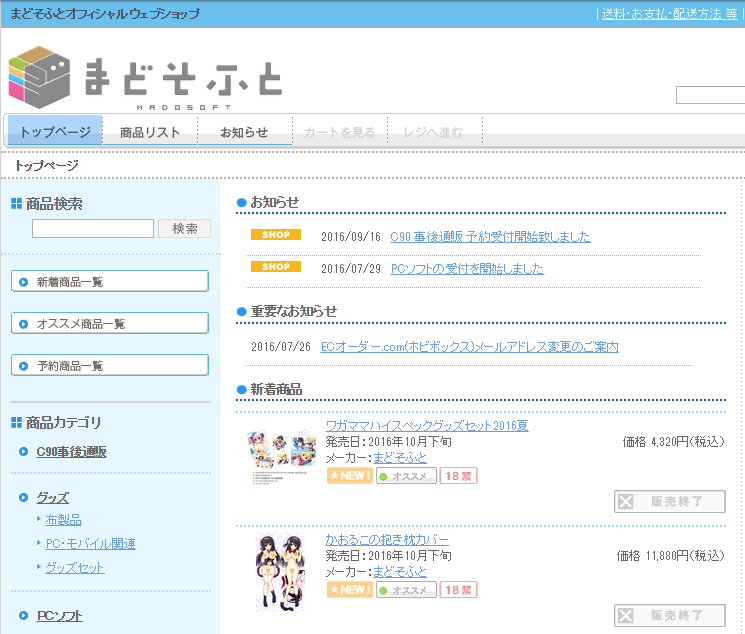Click NEW badge on ワガママハイスペック goods set
This screenshot has height=634, width=745.
click(350, 476)
